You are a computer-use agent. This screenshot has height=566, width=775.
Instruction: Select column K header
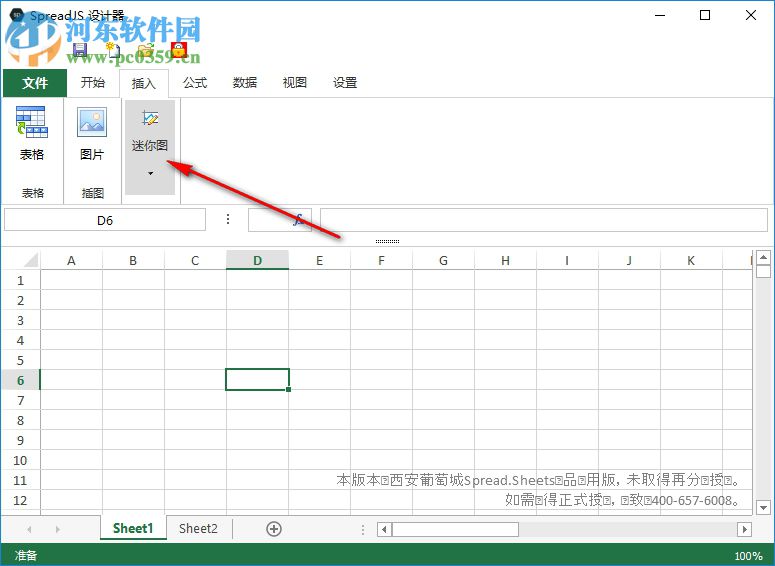(x=691, y=261)
